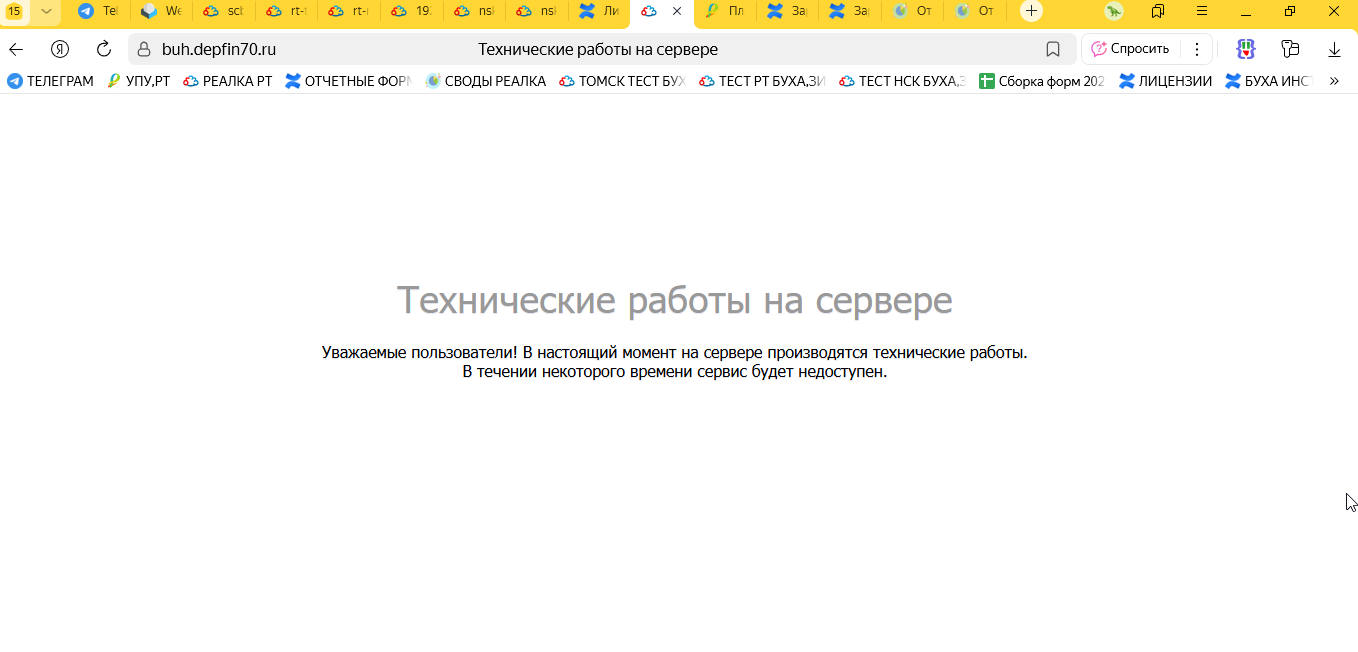The height and width of the screenshot is (652, 1358).
Task: Expand the tab list chevron beside the counter
Action: 46,11
